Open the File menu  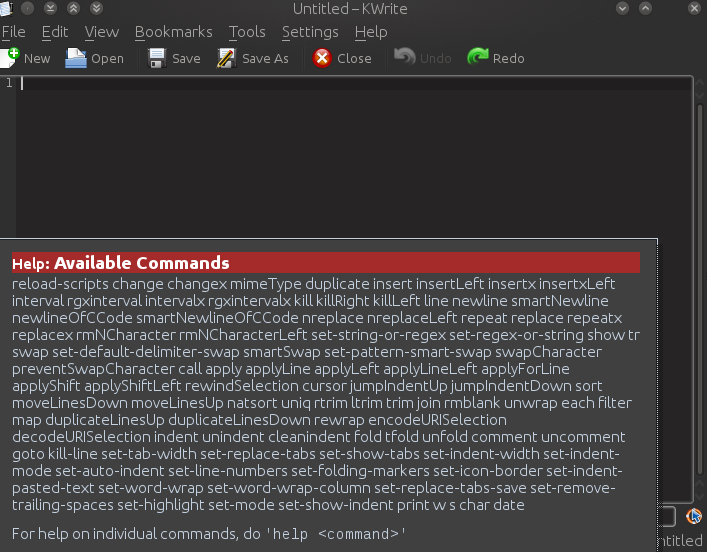[14, 32]
